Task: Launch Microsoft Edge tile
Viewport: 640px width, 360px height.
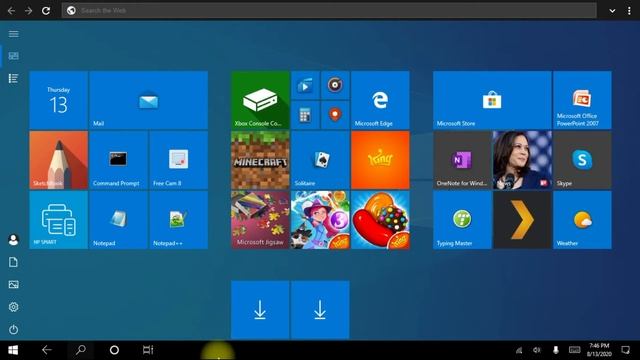Action: tap(380, 100)
